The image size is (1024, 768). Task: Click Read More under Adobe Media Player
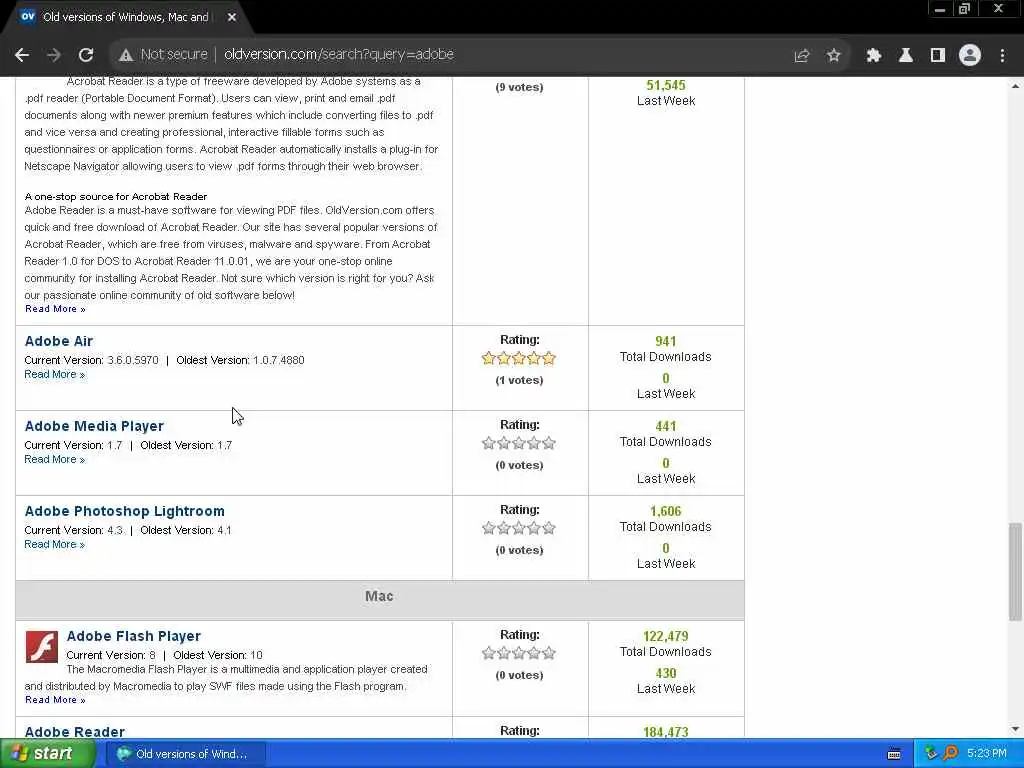click(x=54, y=459)
